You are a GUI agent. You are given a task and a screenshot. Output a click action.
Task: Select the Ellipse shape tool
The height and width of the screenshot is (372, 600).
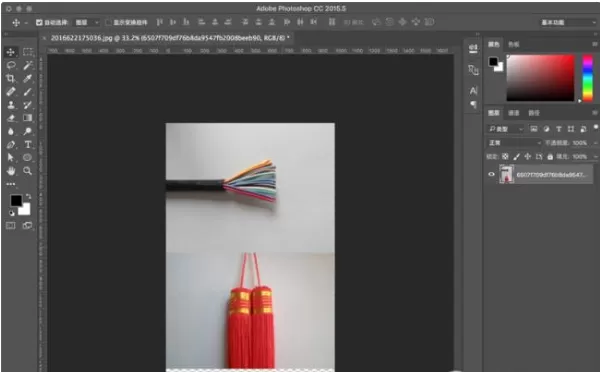(x=28, y=158)
